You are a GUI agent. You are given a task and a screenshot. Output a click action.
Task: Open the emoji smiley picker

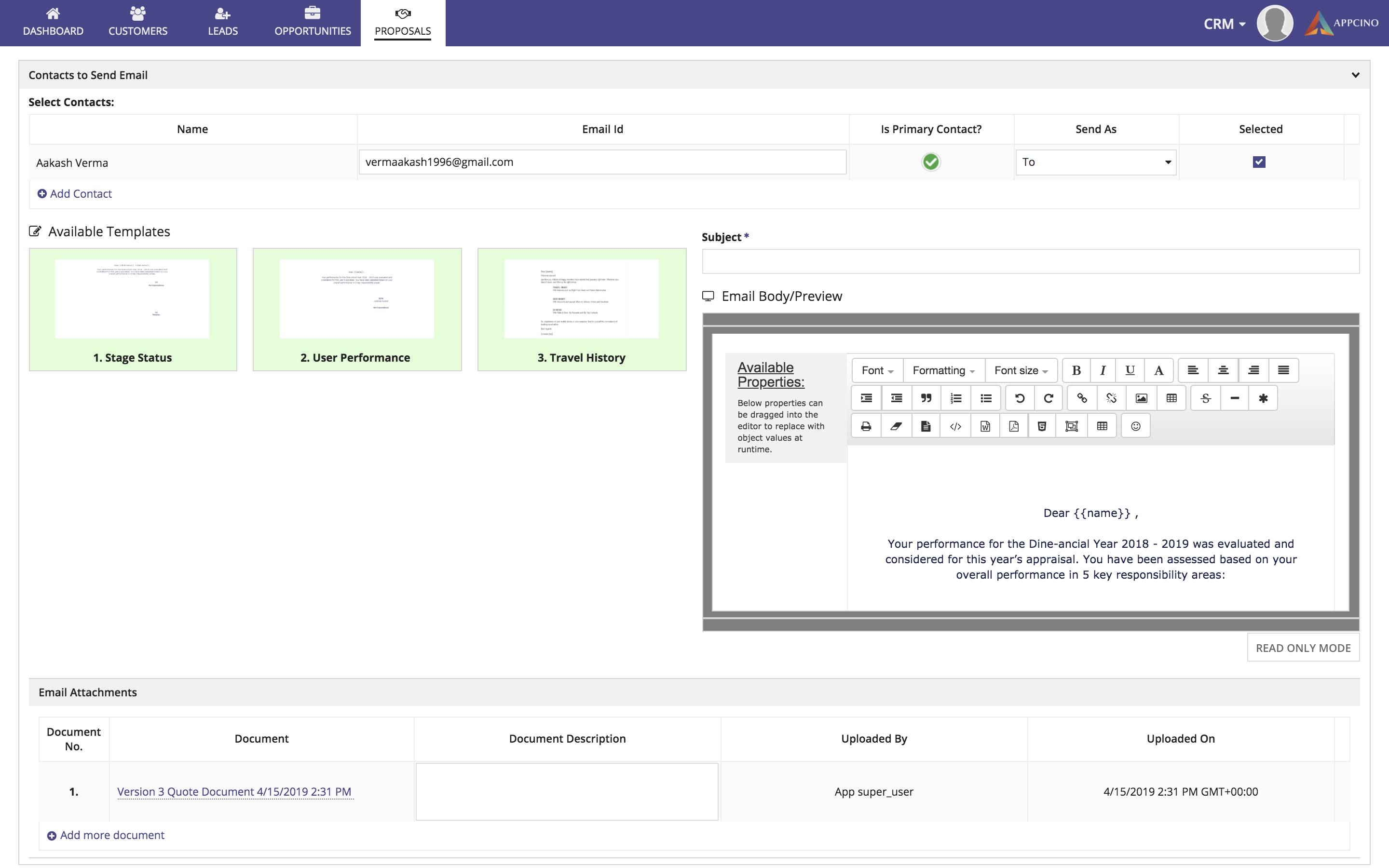coord(1135,426)
